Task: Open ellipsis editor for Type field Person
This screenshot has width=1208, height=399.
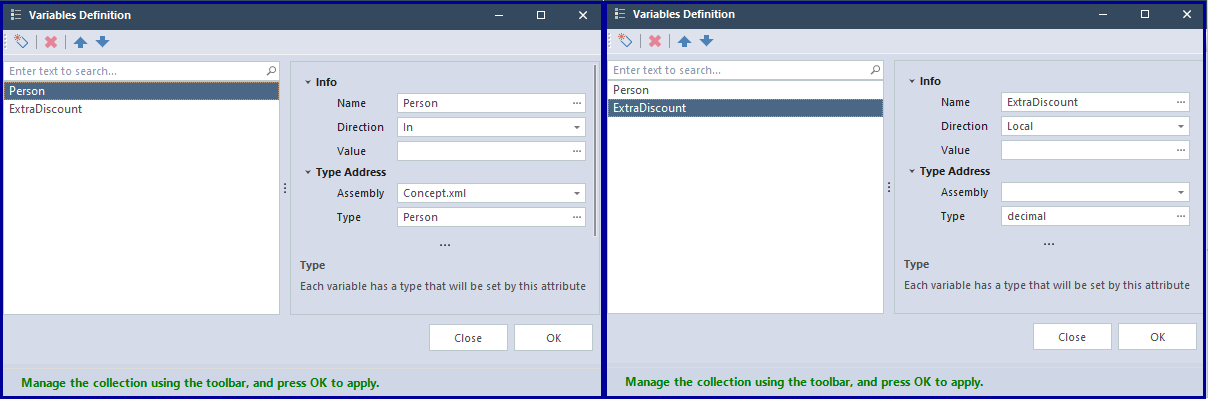Action: (577, 217)
